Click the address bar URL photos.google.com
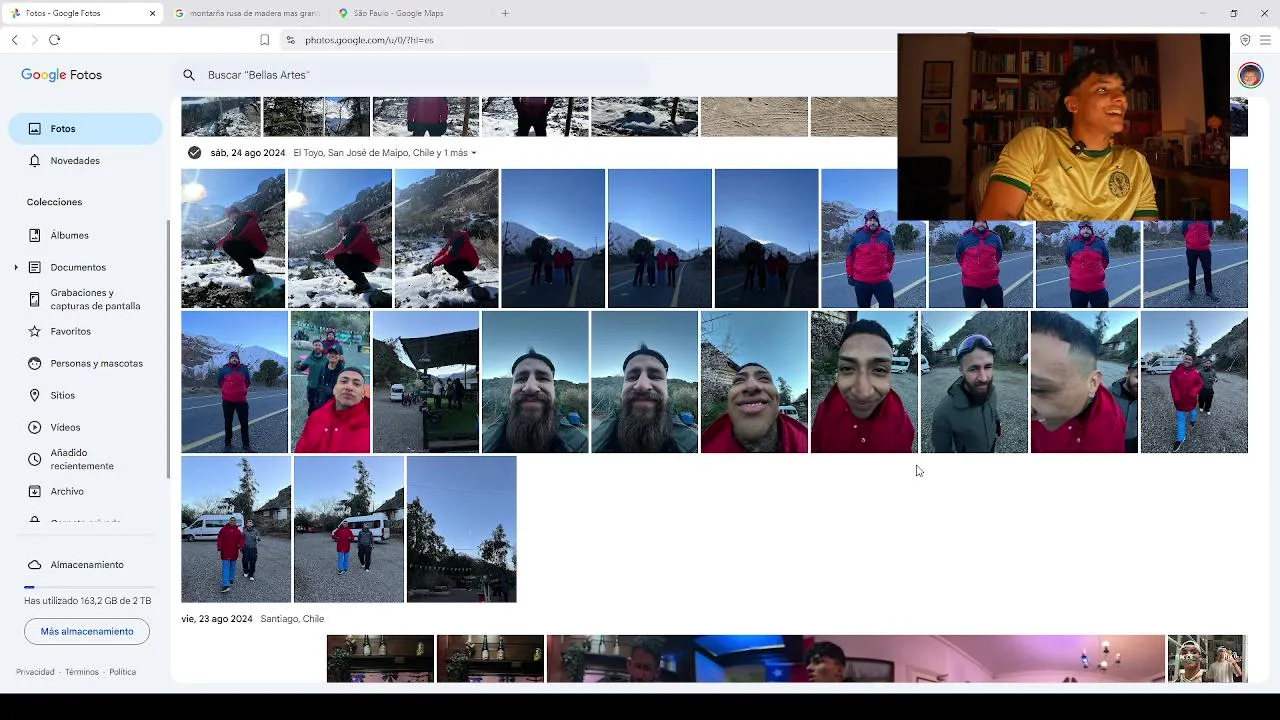 pos(369,40)
